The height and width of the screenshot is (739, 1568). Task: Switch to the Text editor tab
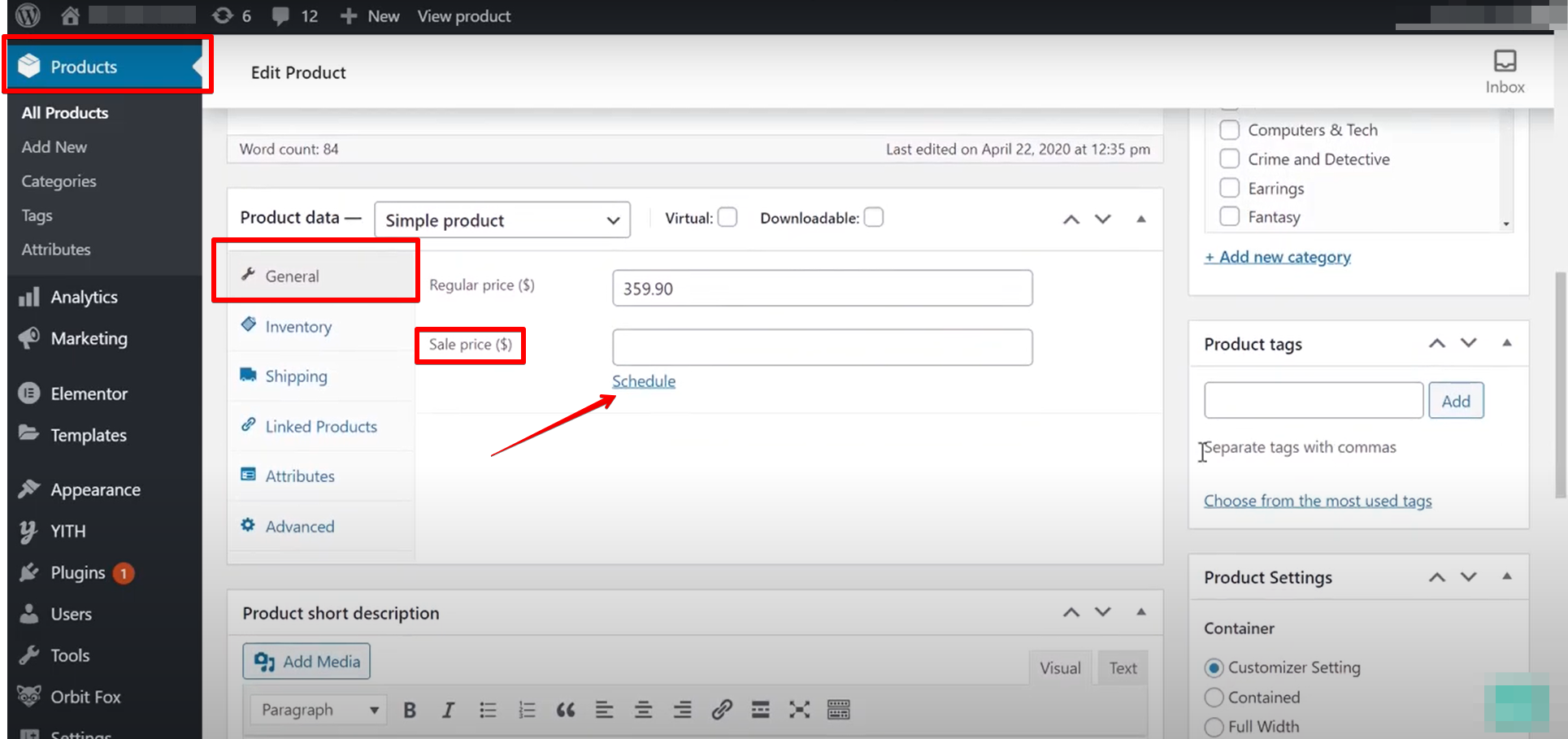pyautogui.click(x=1122, y=667)
